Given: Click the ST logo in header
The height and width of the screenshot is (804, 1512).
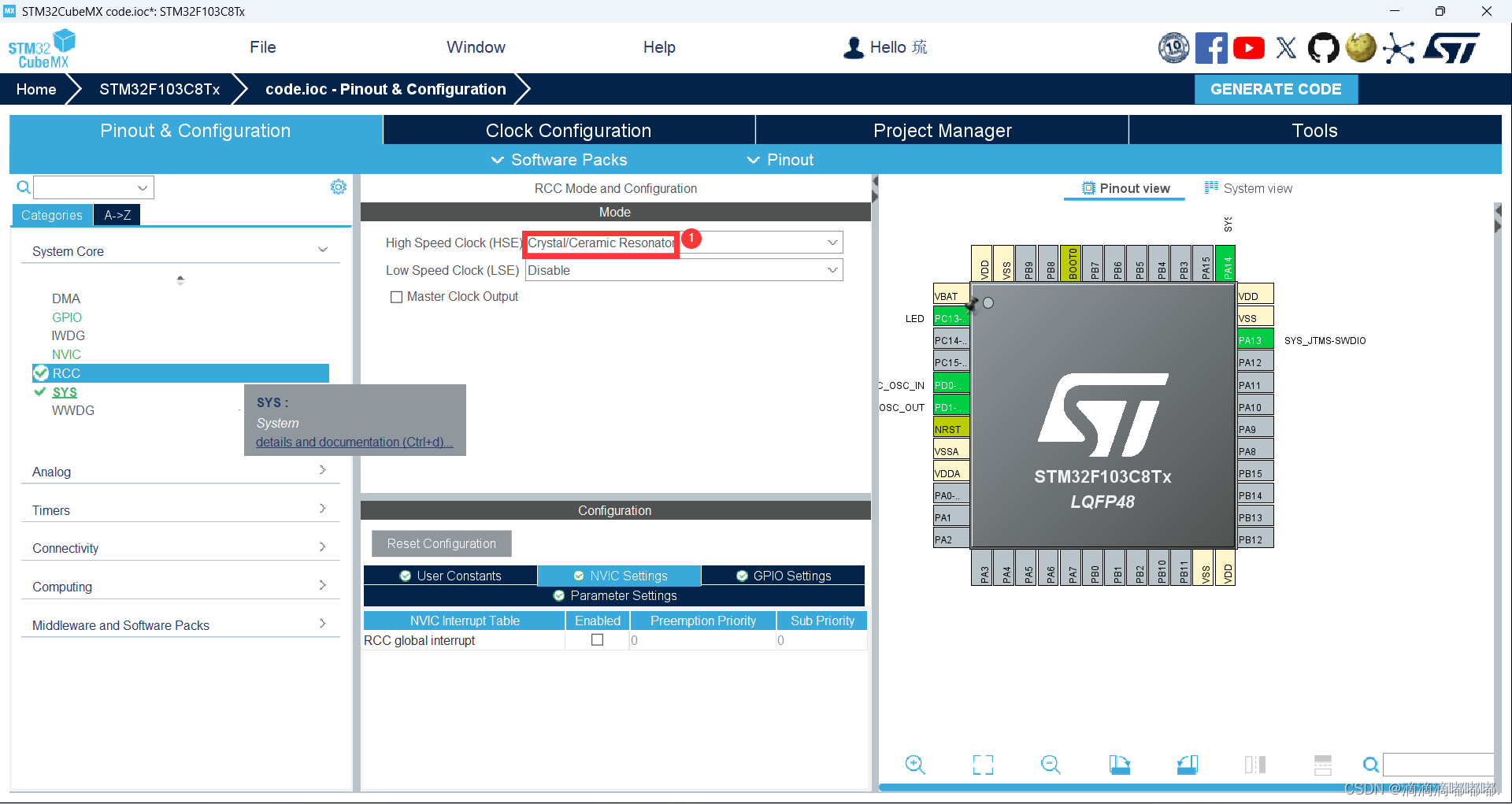Looking at the screenshot, I should pos(1451,48).
